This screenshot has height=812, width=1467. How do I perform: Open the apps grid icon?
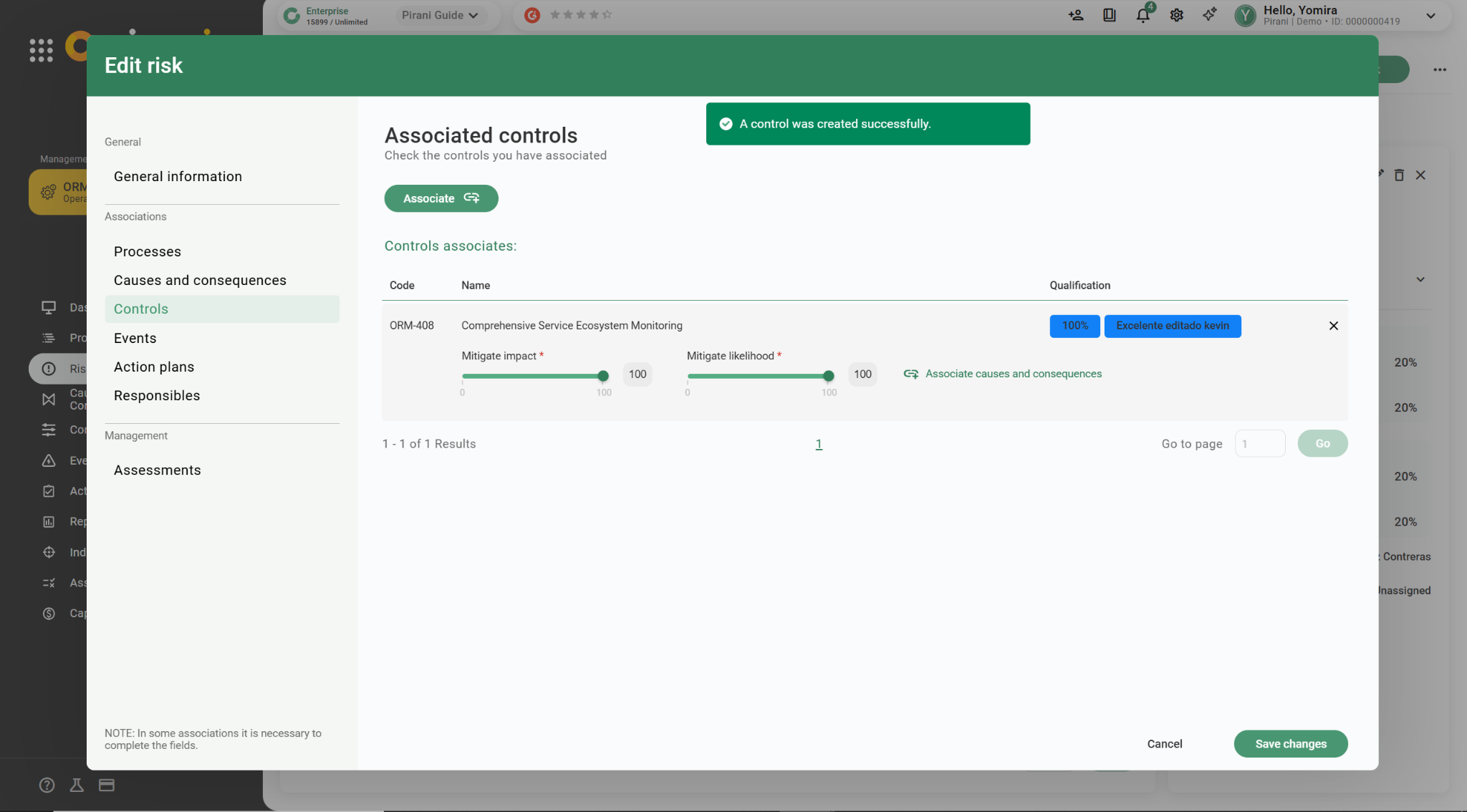coord(41,50)
